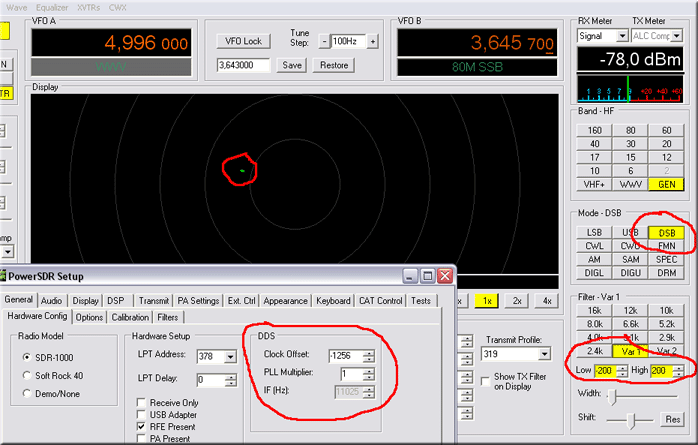
Task: Enable the Receive Only checkbox
Action: click(141, 403)
